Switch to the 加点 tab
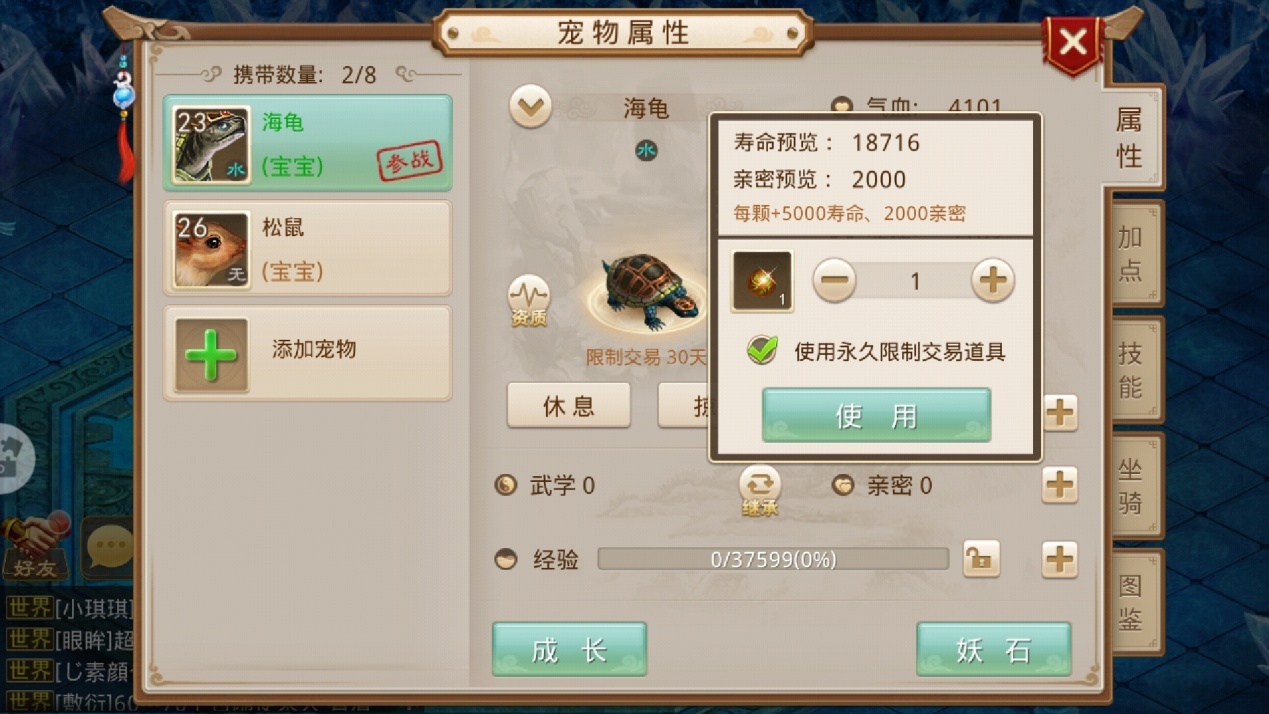1269x714 pixels. coord(1131,253)
